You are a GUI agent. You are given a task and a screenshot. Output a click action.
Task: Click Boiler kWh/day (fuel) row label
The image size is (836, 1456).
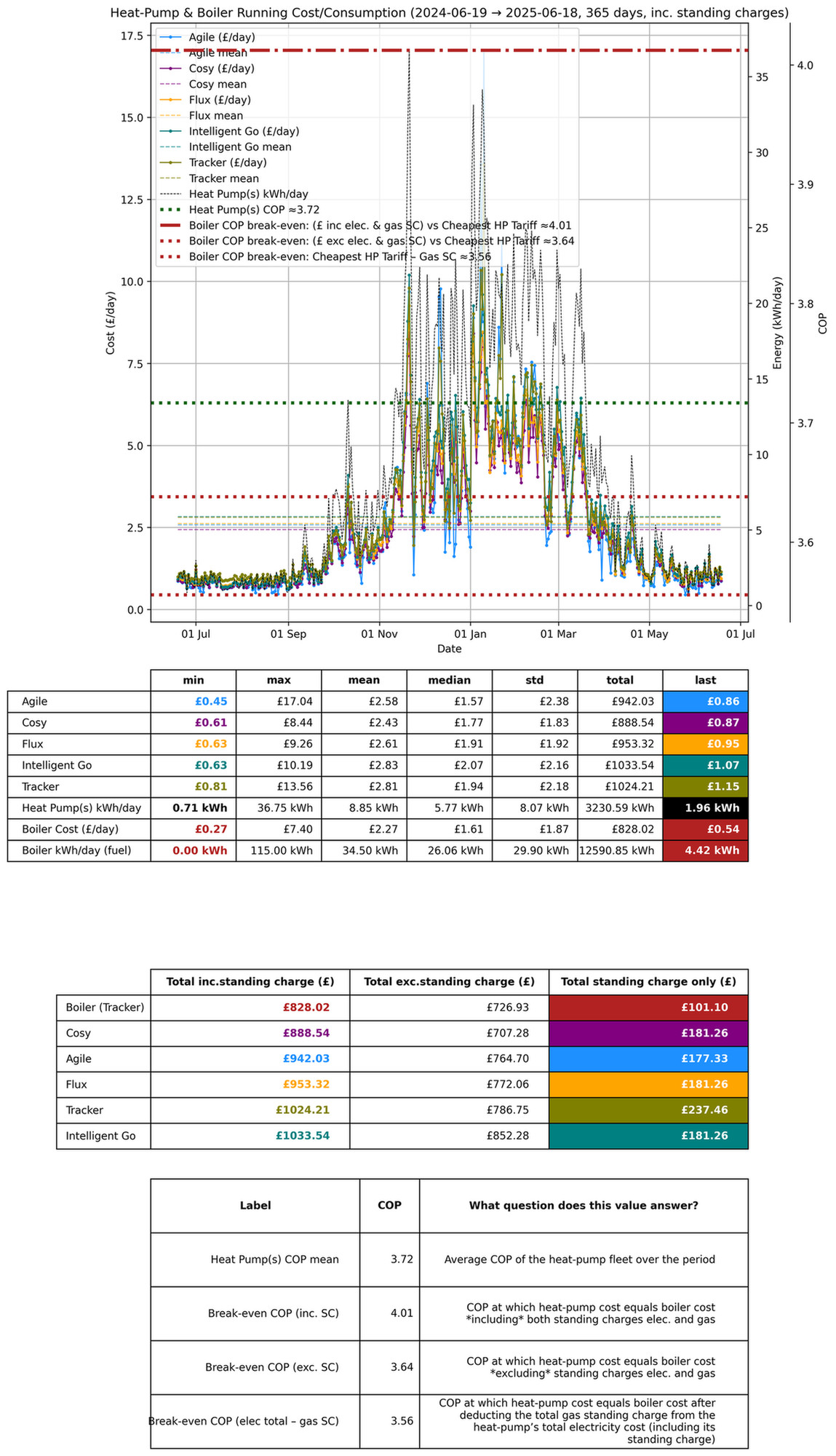click(79, 850)
